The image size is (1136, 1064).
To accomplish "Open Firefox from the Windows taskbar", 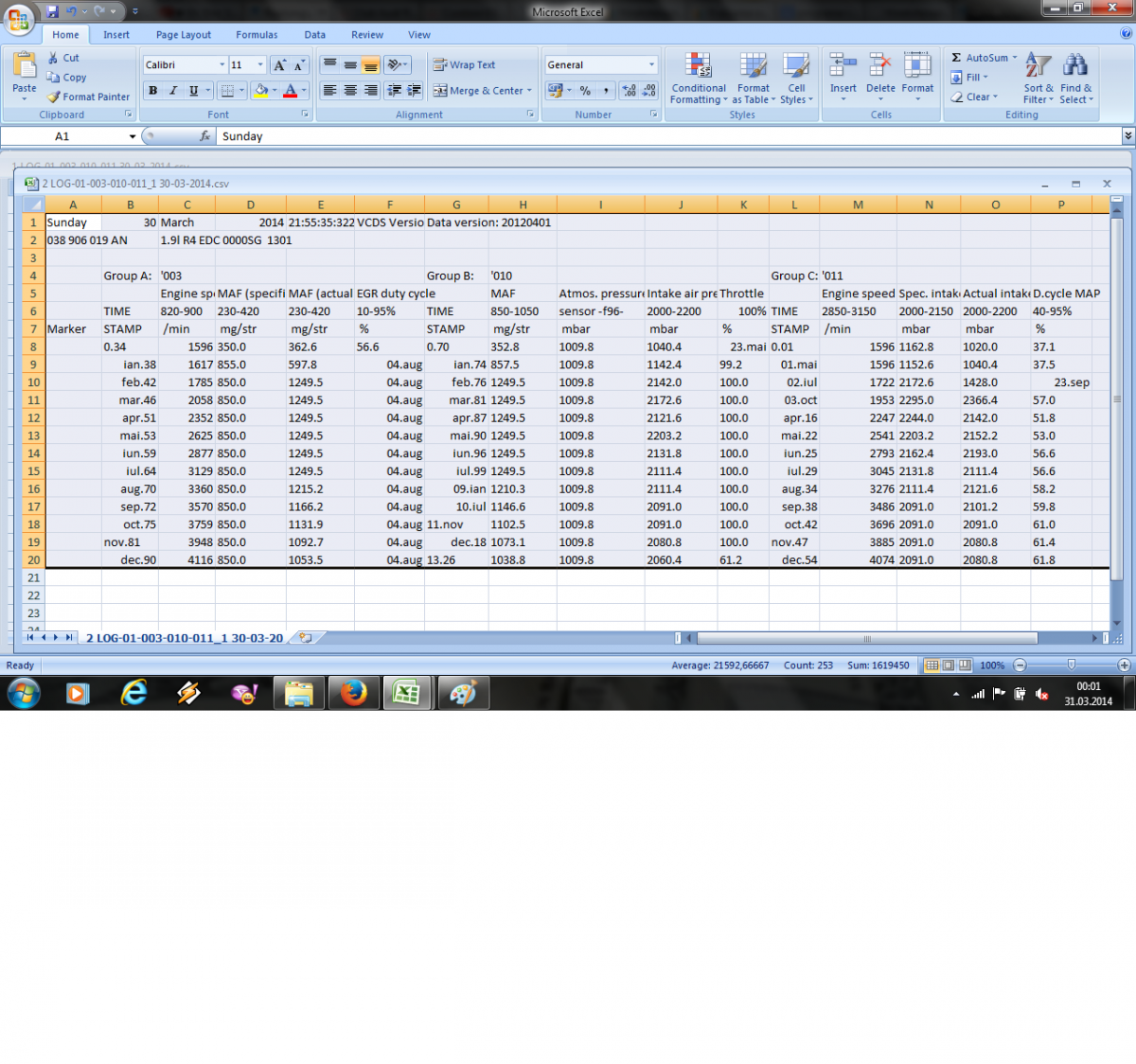I will point(354,693).
